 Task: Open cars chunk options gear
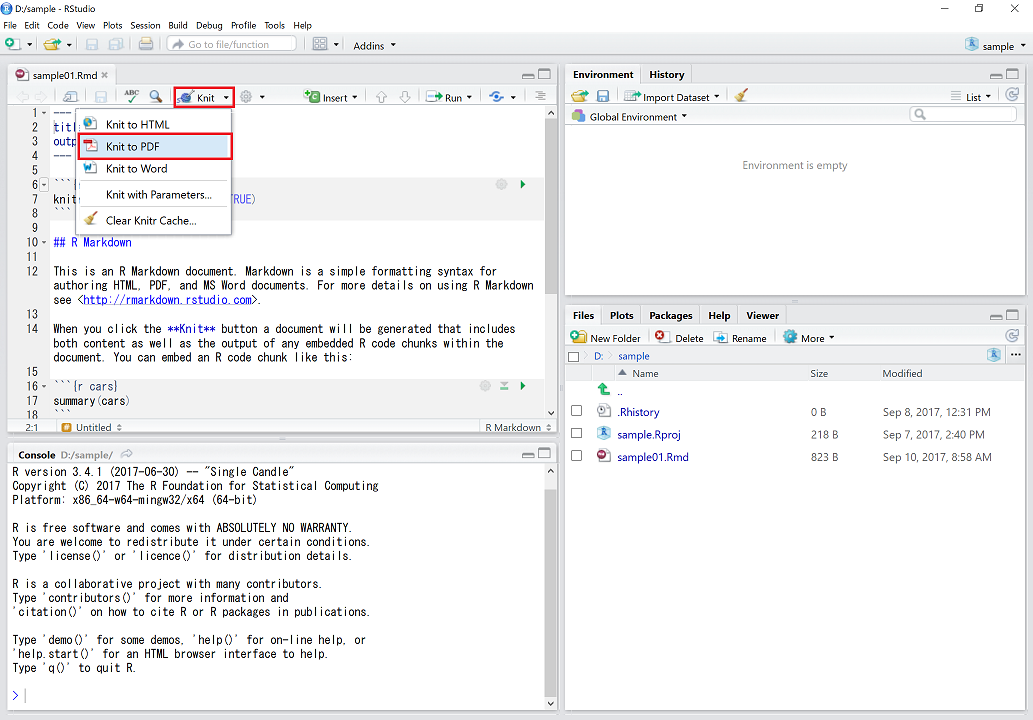point(486,386)
